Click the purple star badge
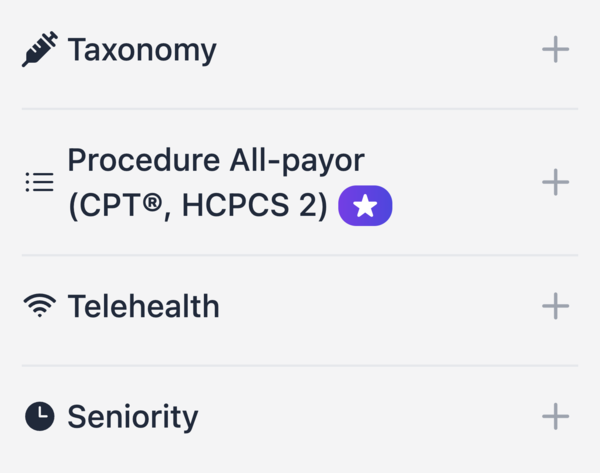600x473 pixels. [365, 207]
